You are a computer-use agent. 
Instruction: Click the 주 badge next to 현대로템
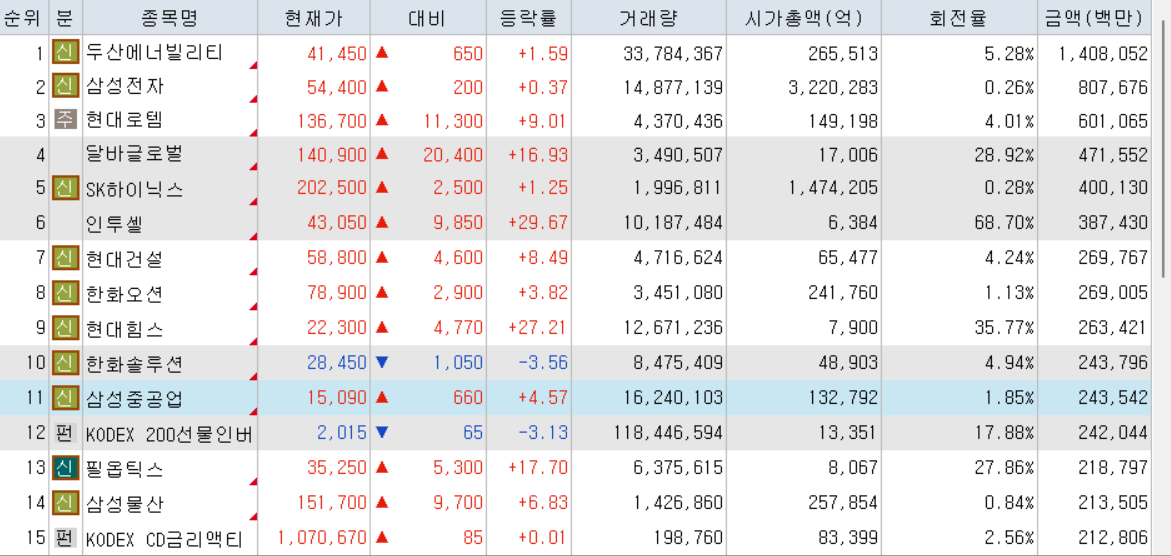point(65,120)
